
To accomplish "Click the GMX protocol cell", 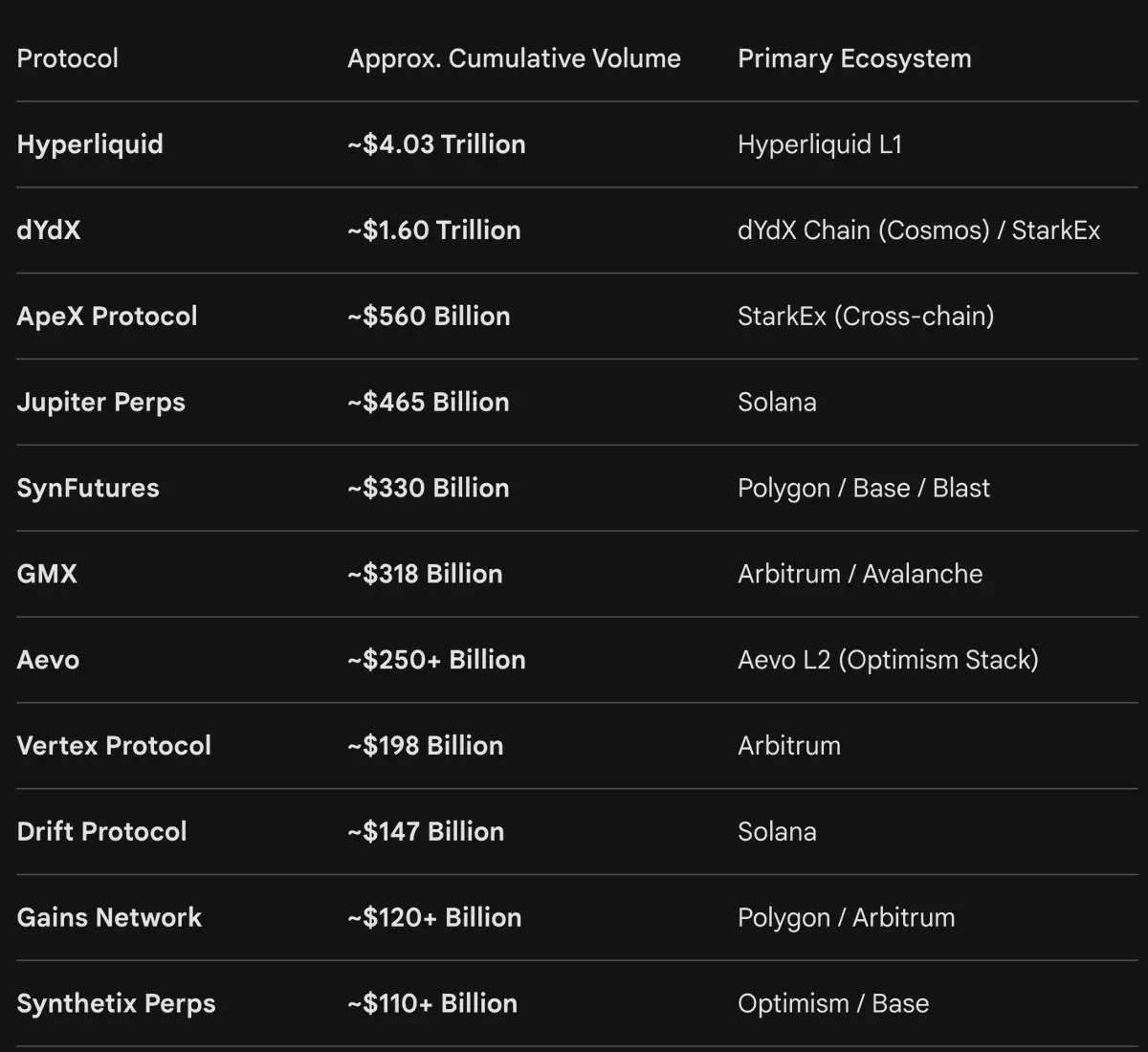I will pos(47,574).
